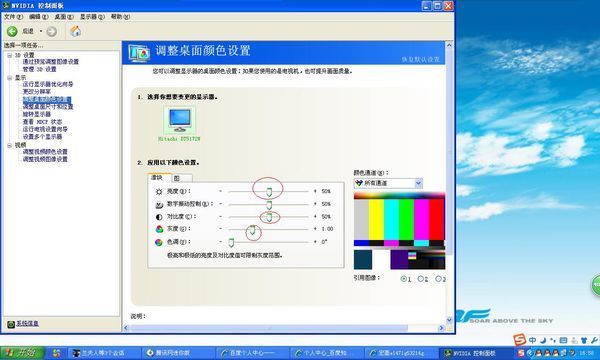Click the brightness sun icon
This screenshot has height=360, width=600.
[x=159, y=192]
